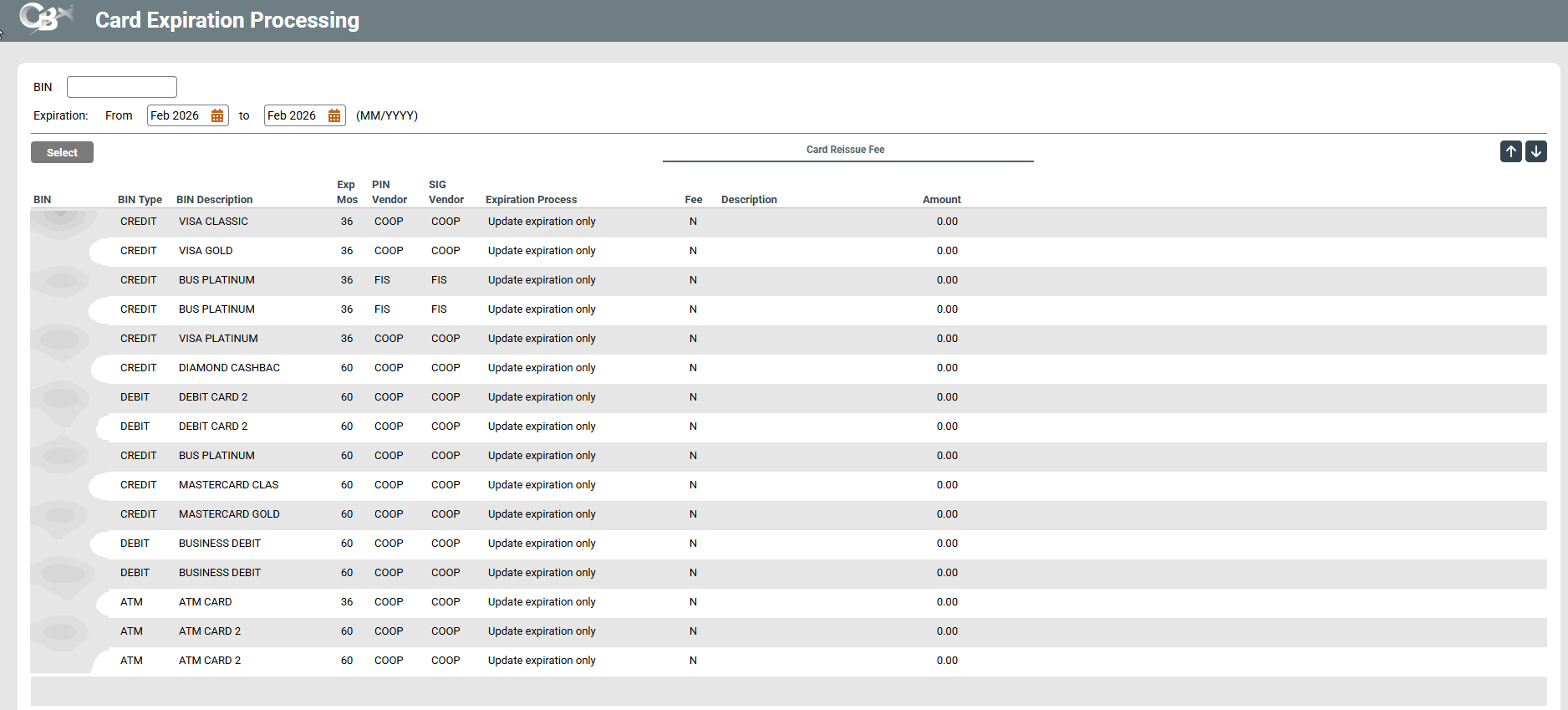Click the Amount column header
The image size is (1568, 710).
tap(941, 200)
